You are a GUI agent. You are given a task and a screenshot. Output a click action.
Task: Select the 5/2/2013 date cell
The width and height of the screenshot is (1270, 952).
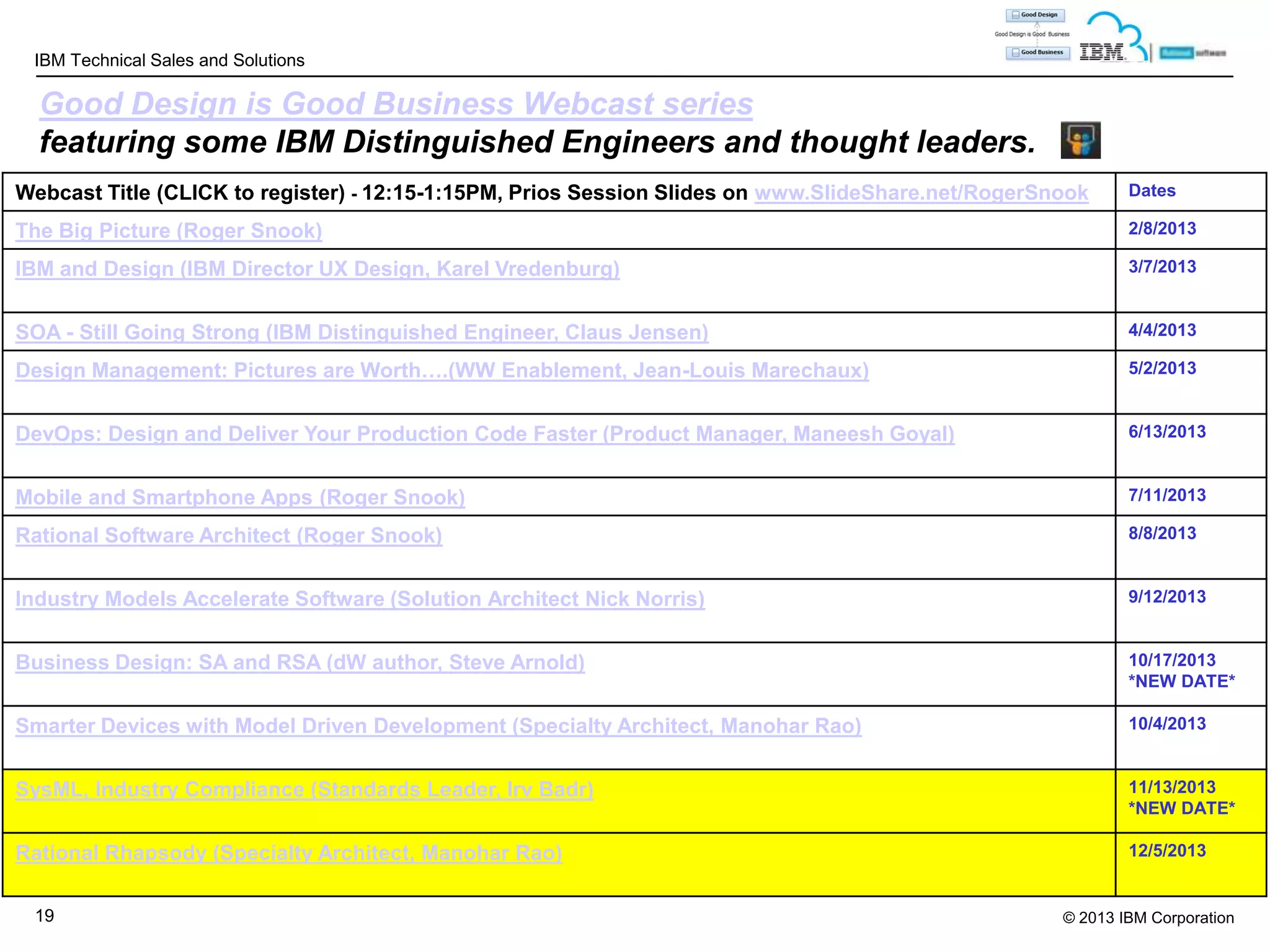(1191, 382)
